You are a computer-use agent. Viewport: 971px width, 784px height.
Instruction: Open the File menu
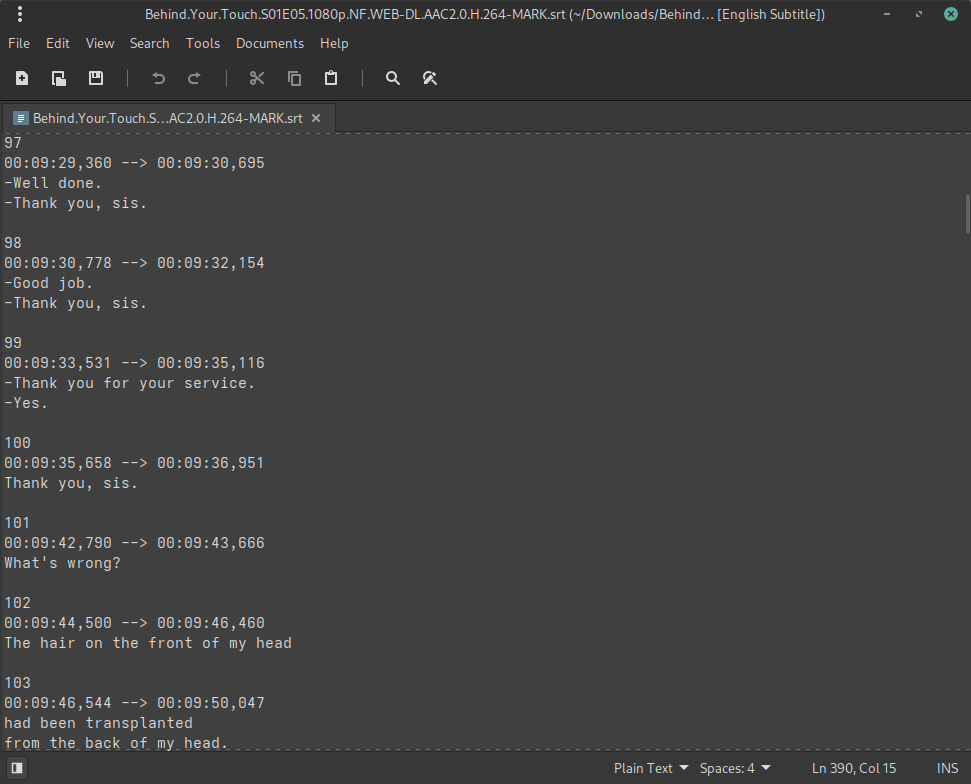pos(19,43)
